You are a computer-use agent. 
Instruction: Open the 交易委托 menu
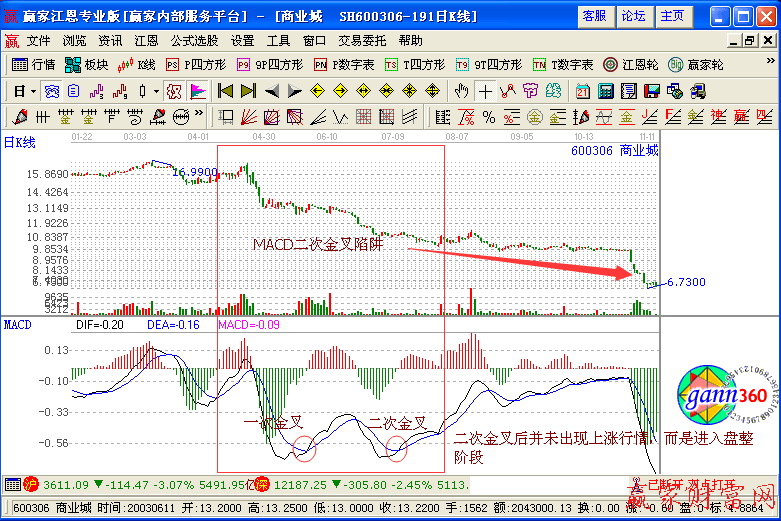pyautogui.click(x=363, y=41)
